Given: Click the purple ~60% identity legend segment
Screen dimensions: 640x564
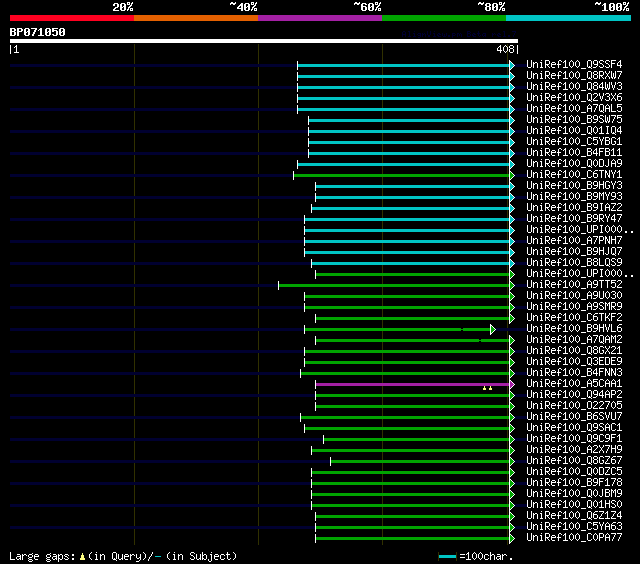Looking at the screenshot, I should 320,18.
